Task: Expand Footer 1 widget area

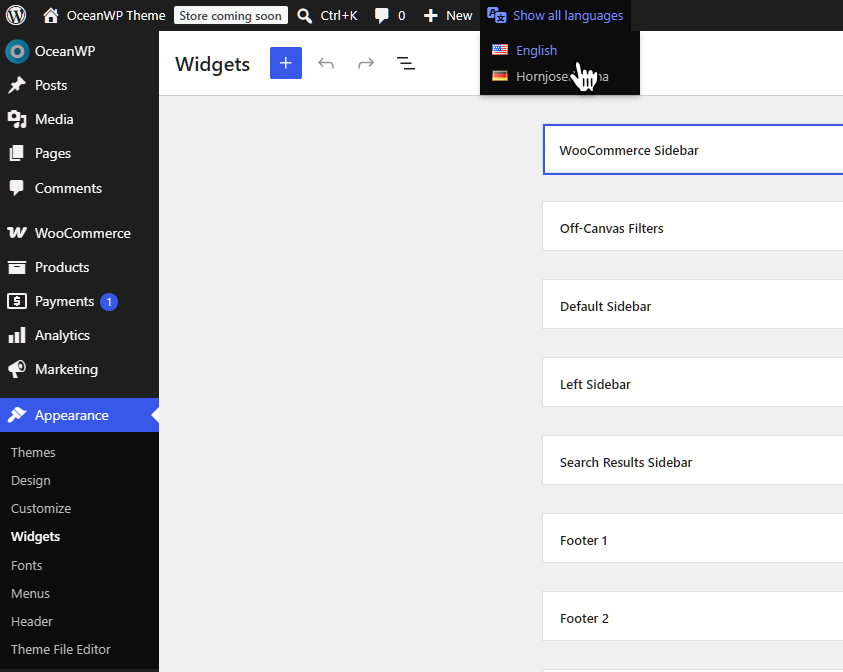Action: [693, 538]
